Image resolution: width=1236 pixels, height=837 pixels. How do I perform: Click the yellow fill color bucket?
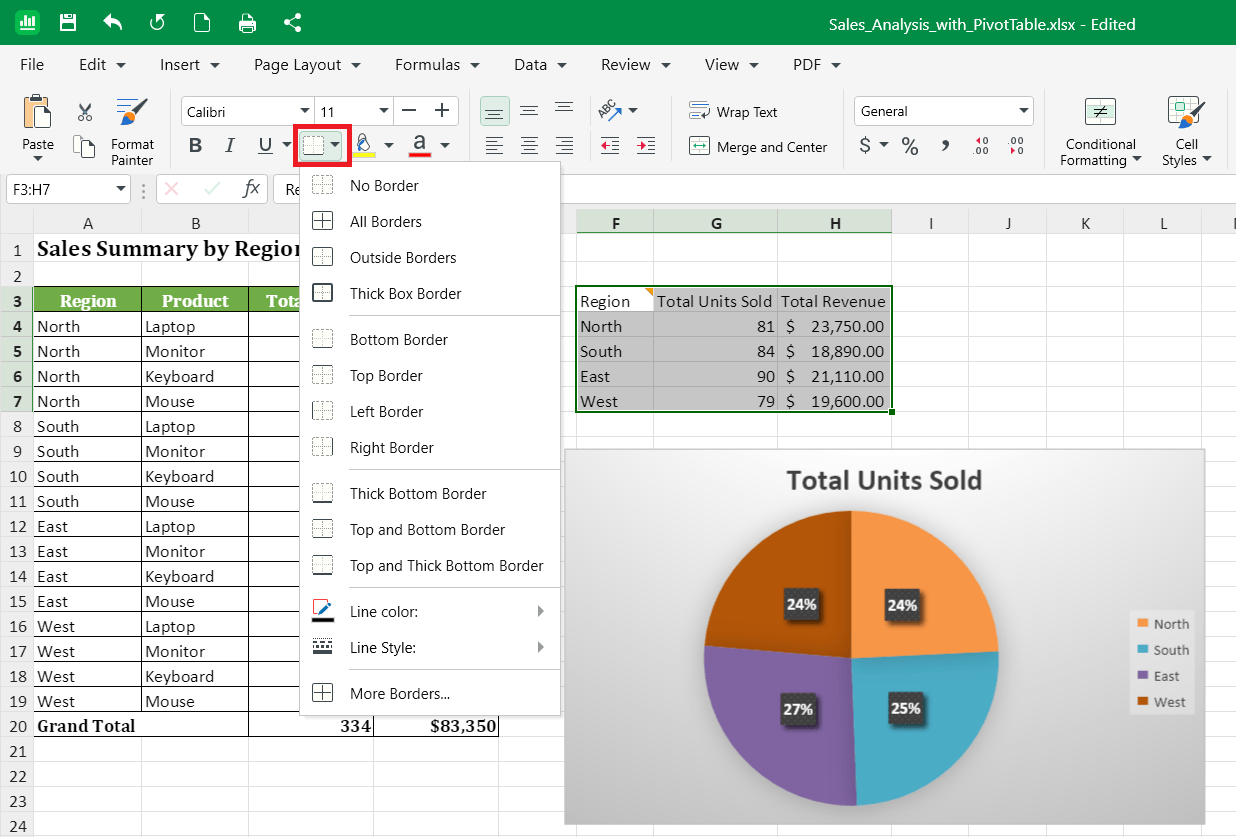click(365, 146)
